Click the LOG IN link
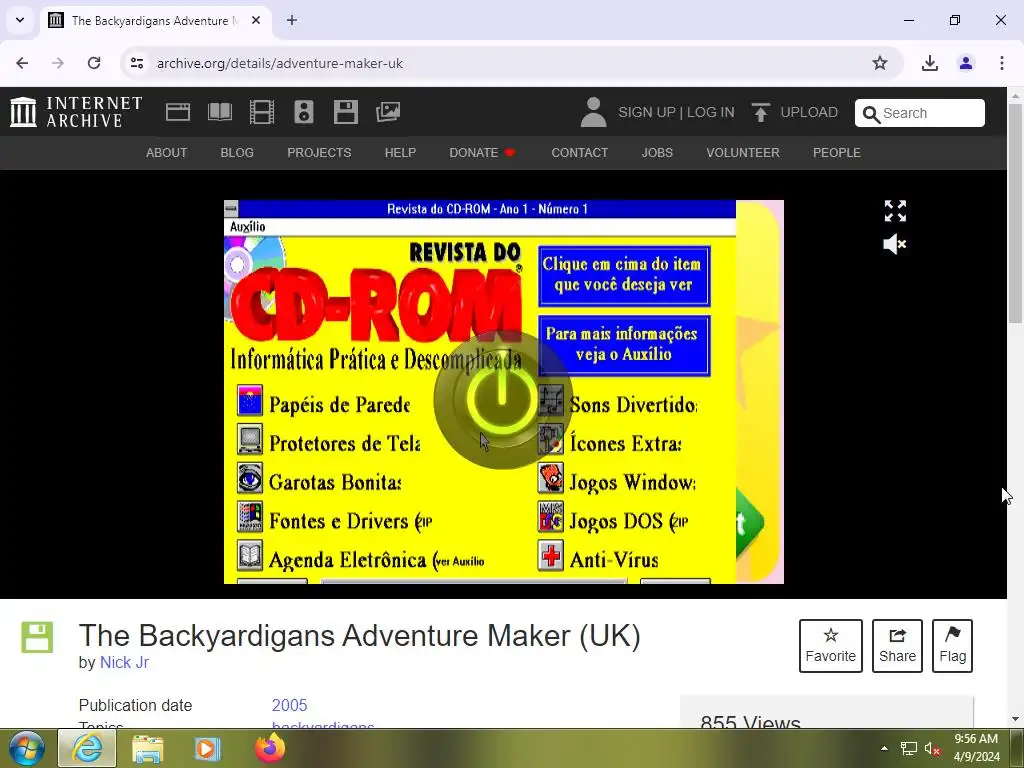Image resolution: width=1024 pixels, height=768 pixels. tap(711, 112)
